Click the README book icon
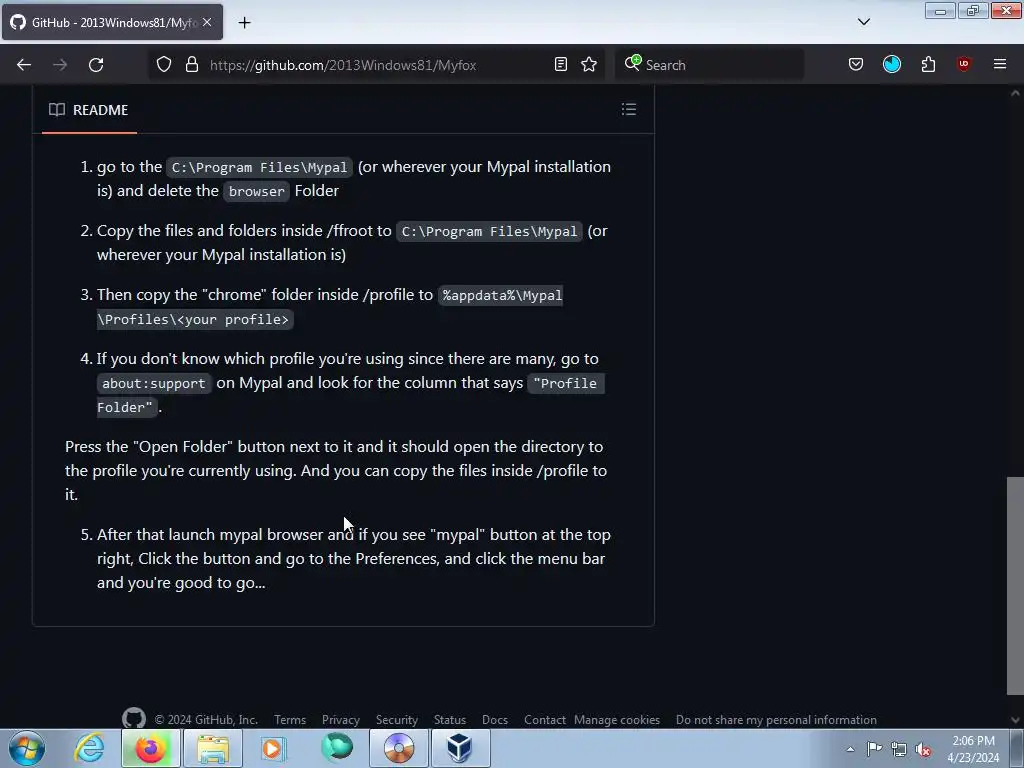This screenshot has height=768, width=1024. 57,110
